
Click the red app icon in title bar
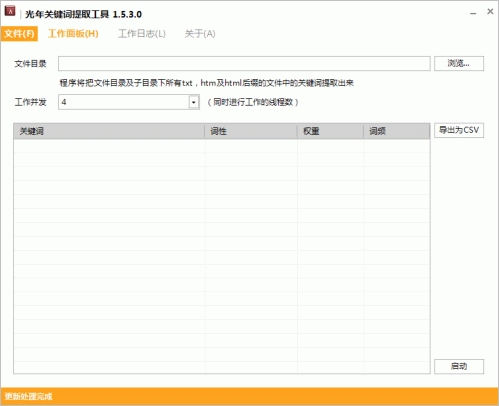tap(10, 11)
